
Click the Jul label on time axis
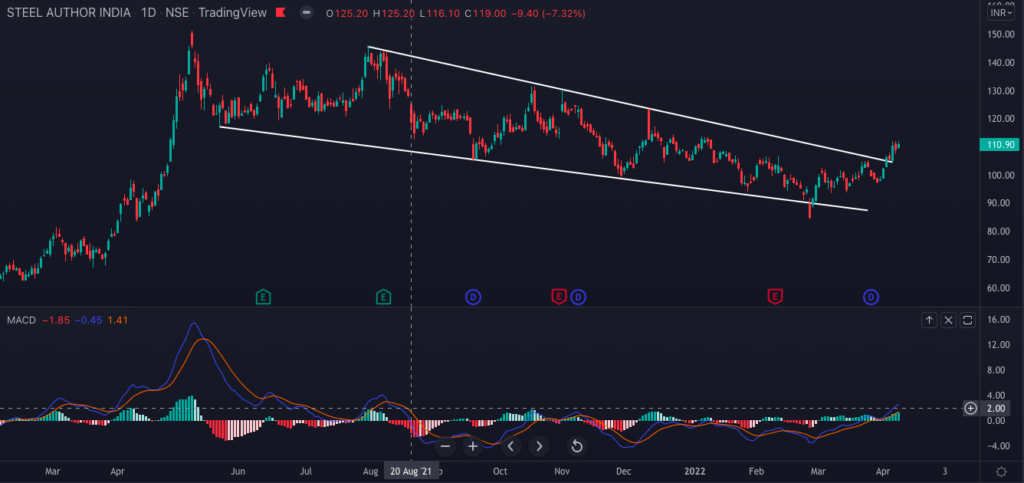coord(307,471)
